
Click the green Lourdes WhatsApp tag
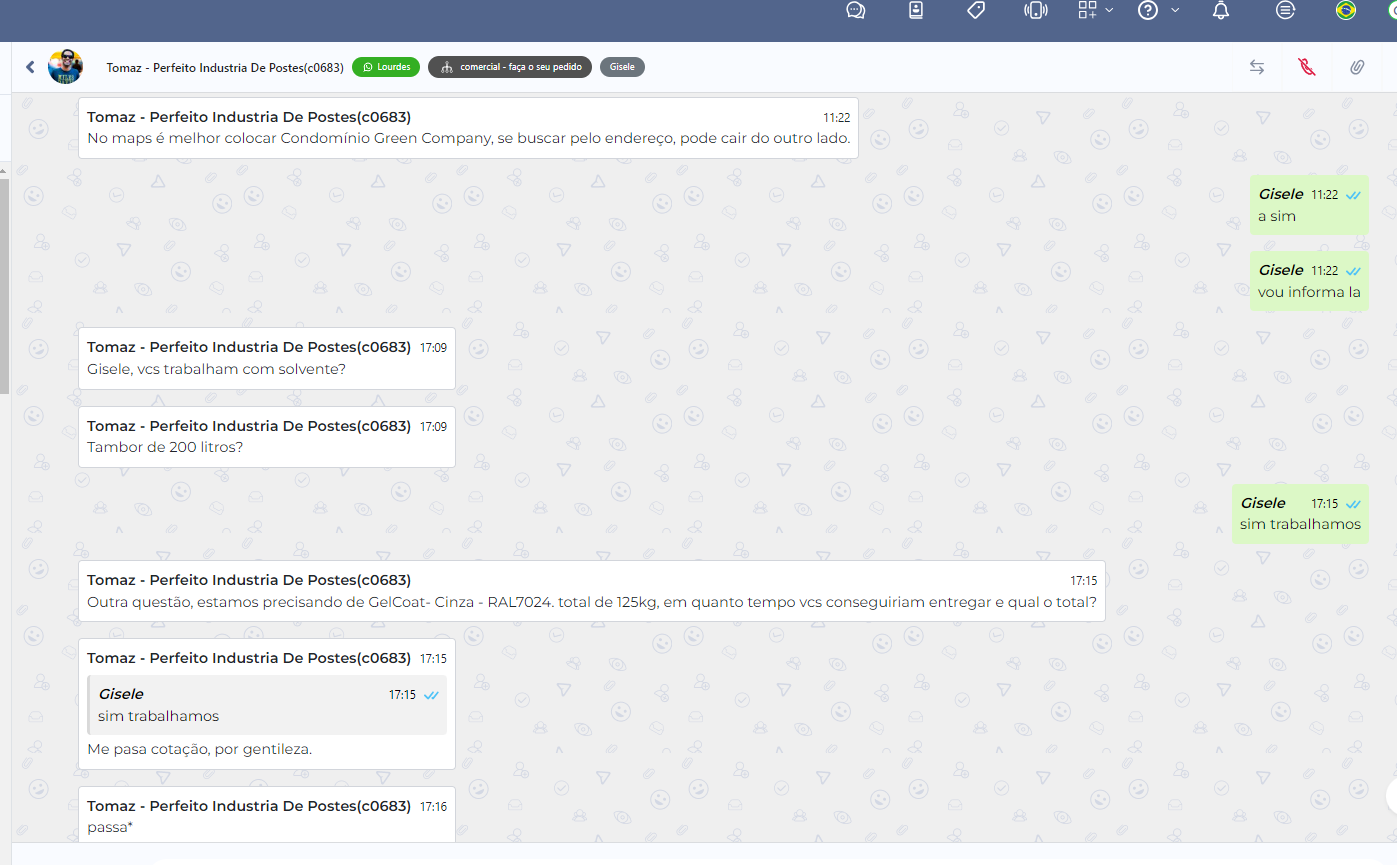click(386, 67)
